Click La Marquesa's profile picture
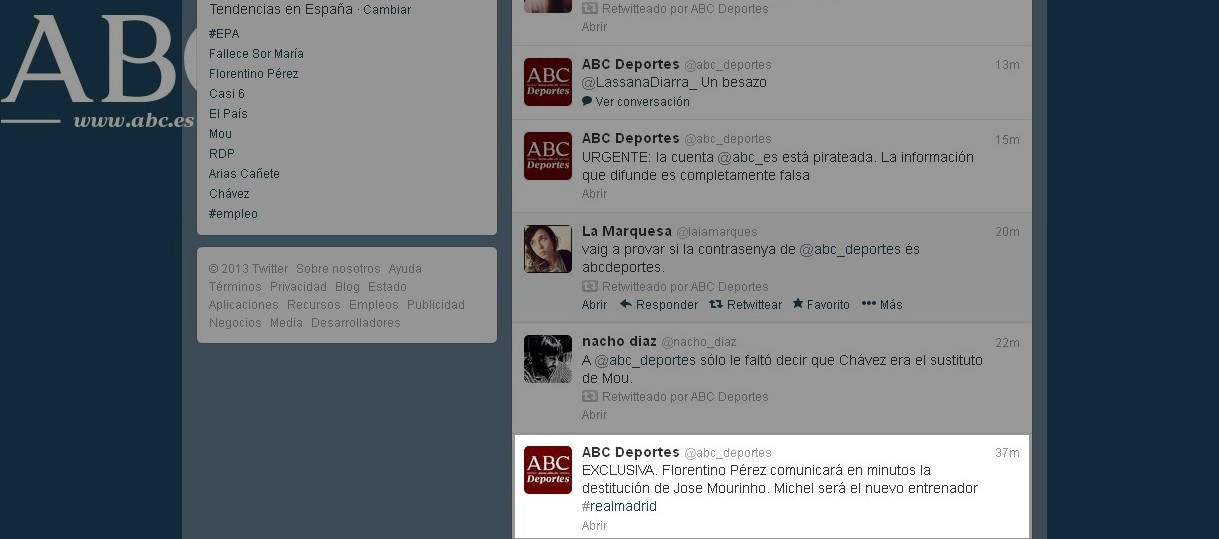This screenshot has height=539, width=1219. tap(548, 249)
